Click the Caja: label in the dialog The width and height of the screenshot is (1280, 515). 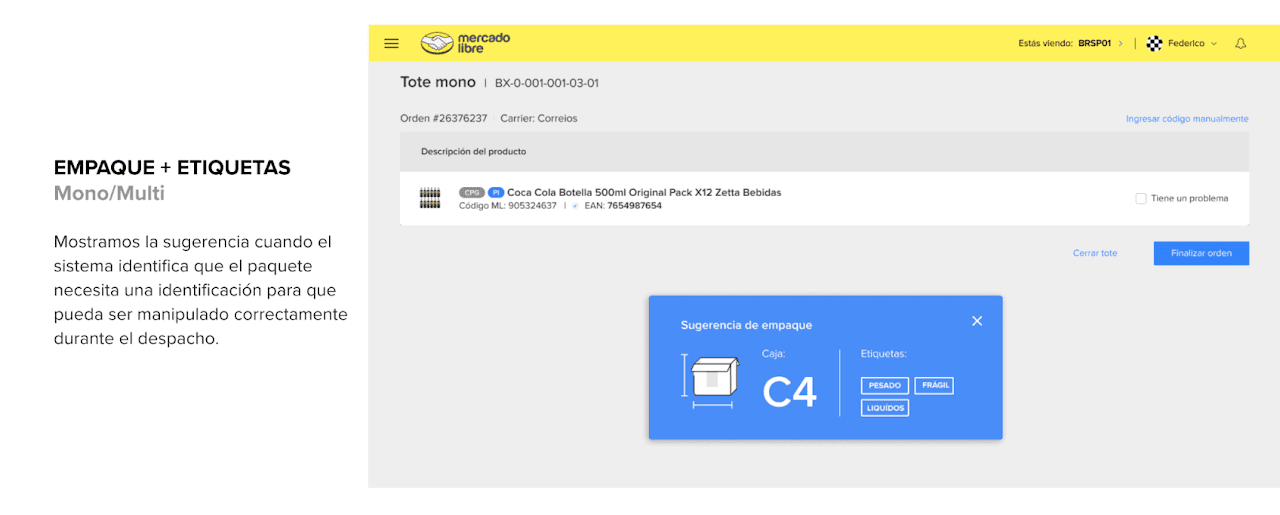click(x=774, y=354)
